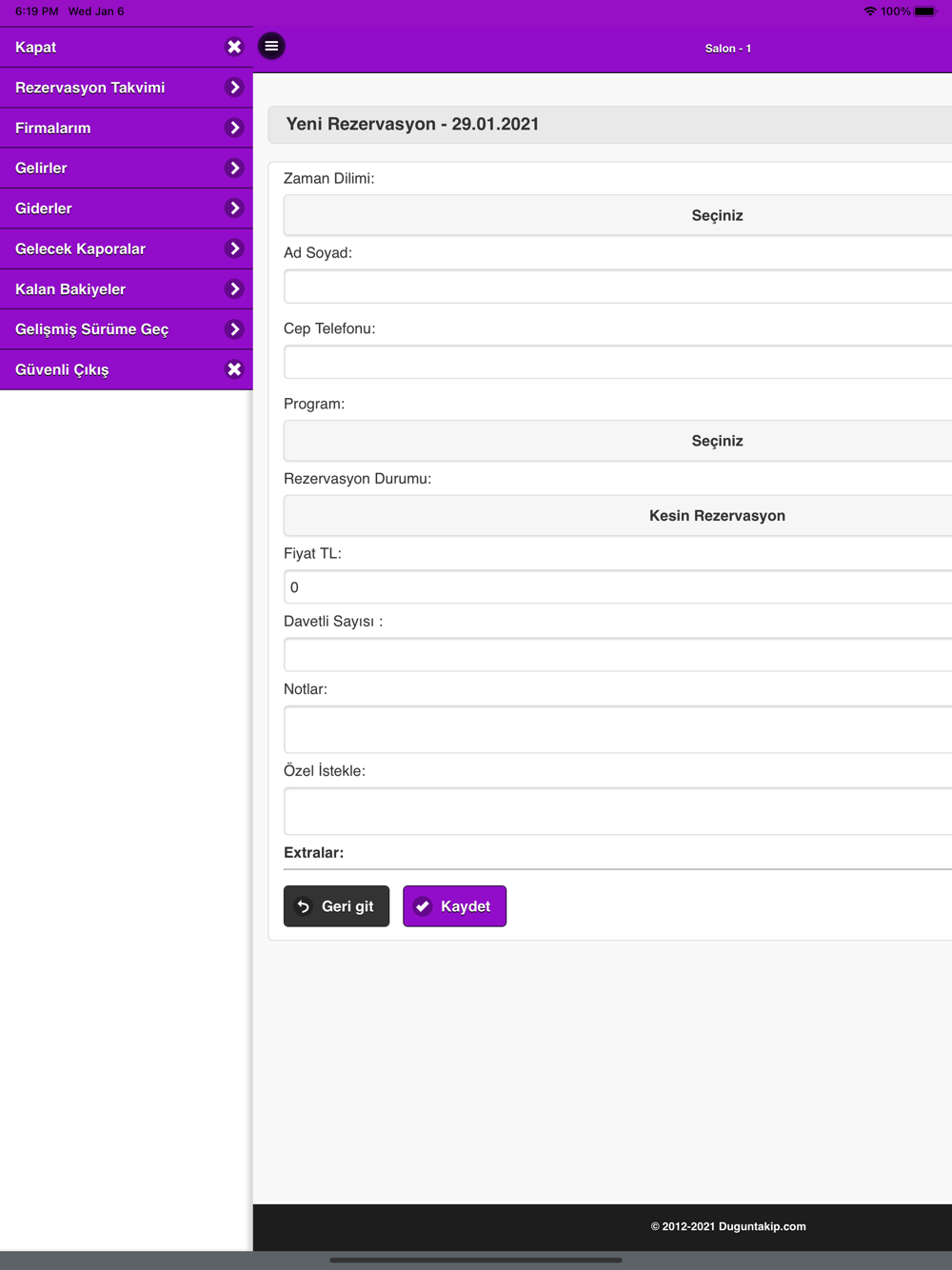Open the Program Seçiniz dropdown
The width and height of the screenshot is (952, 1270).
(619, 441)
